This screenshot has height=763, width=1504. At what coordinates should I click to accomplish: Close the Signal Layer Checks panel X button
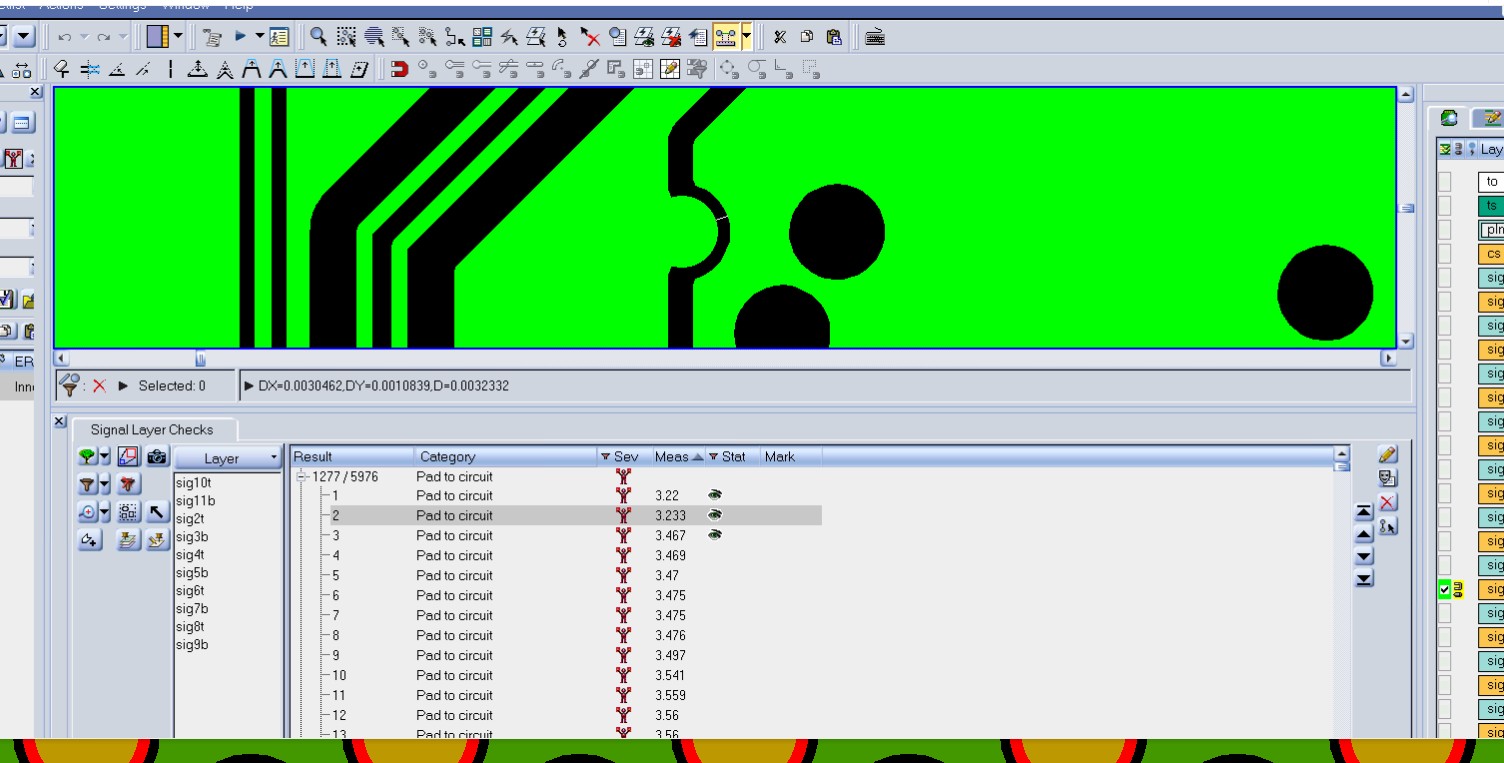pos(59,423)
